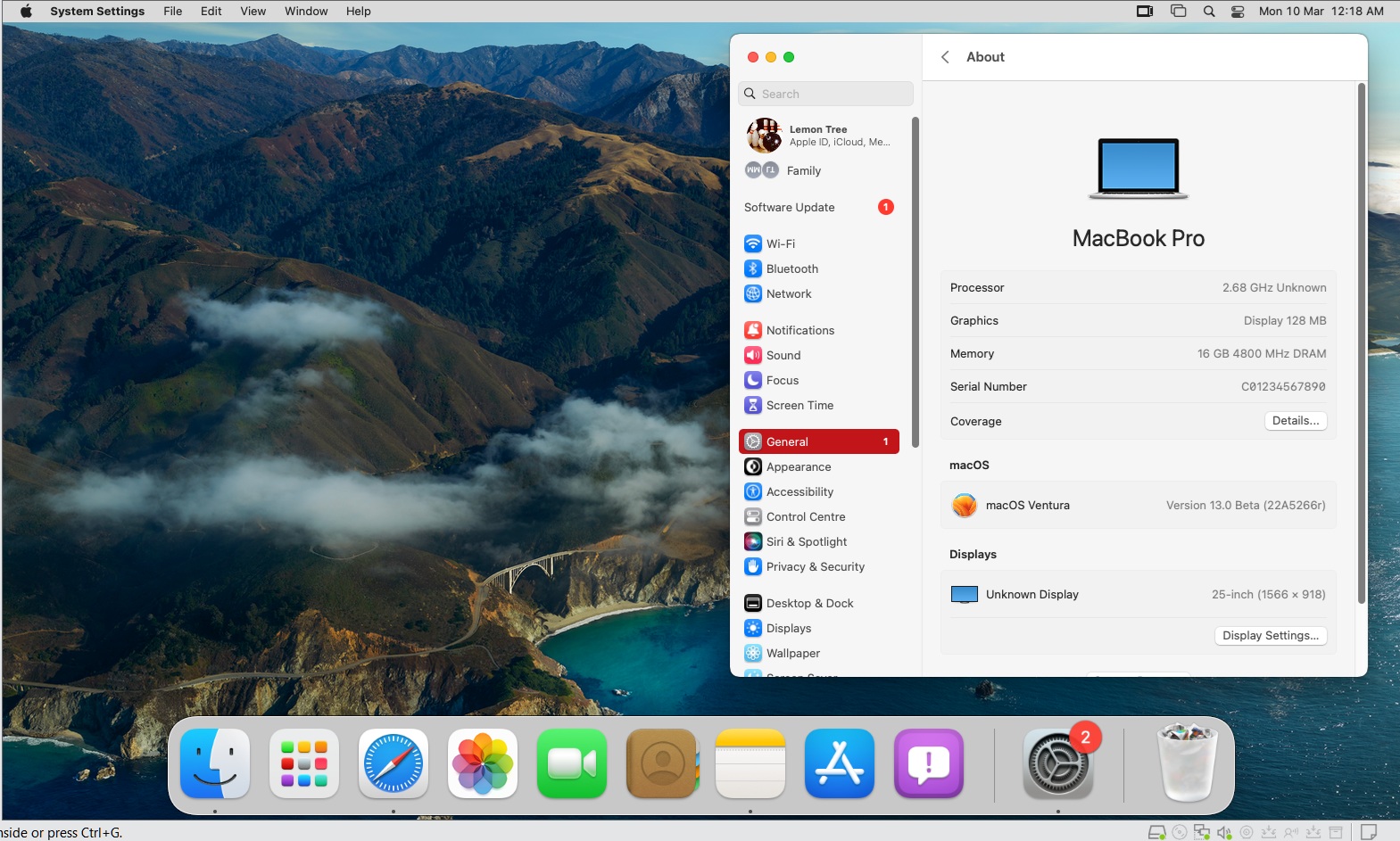Viewport: 1400px width, 841px height.
Task: Click the date and time in menu bar
Action: click(x=1321, y=11)
